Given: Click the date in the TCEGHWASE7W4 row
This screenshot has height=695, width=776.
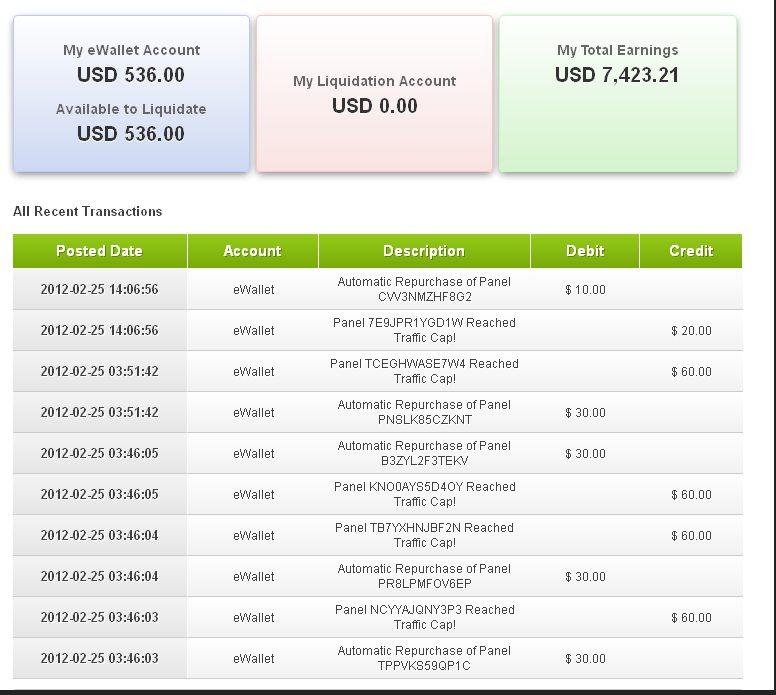Looking at the screenshot, I should pos(99,371).
